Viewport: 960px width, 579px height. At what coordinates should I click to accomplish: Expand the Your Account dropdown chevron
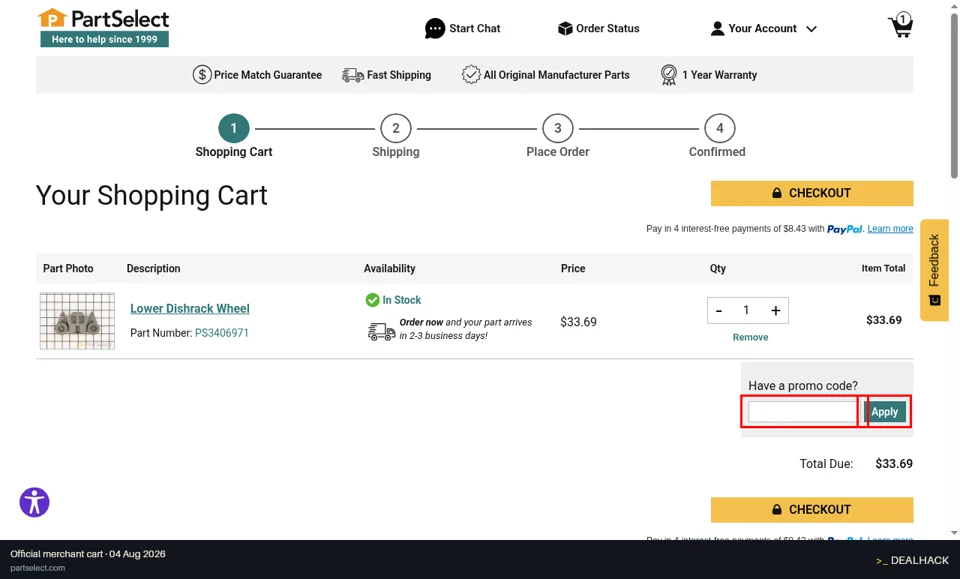point(811,29)
